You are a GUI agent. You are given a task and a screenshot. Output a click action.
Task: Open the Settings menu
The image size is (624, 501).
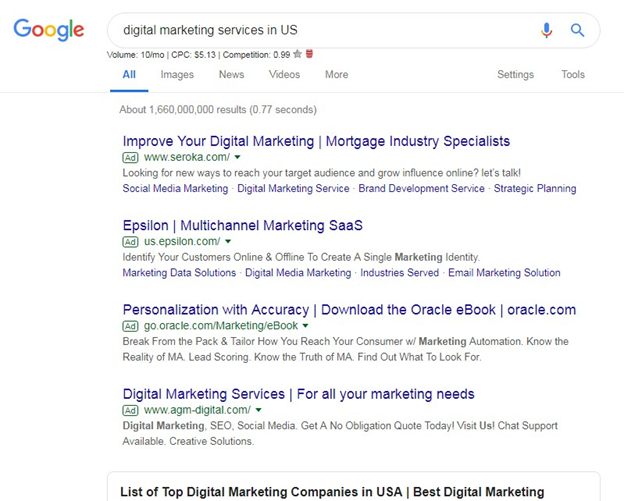(515, 74)
